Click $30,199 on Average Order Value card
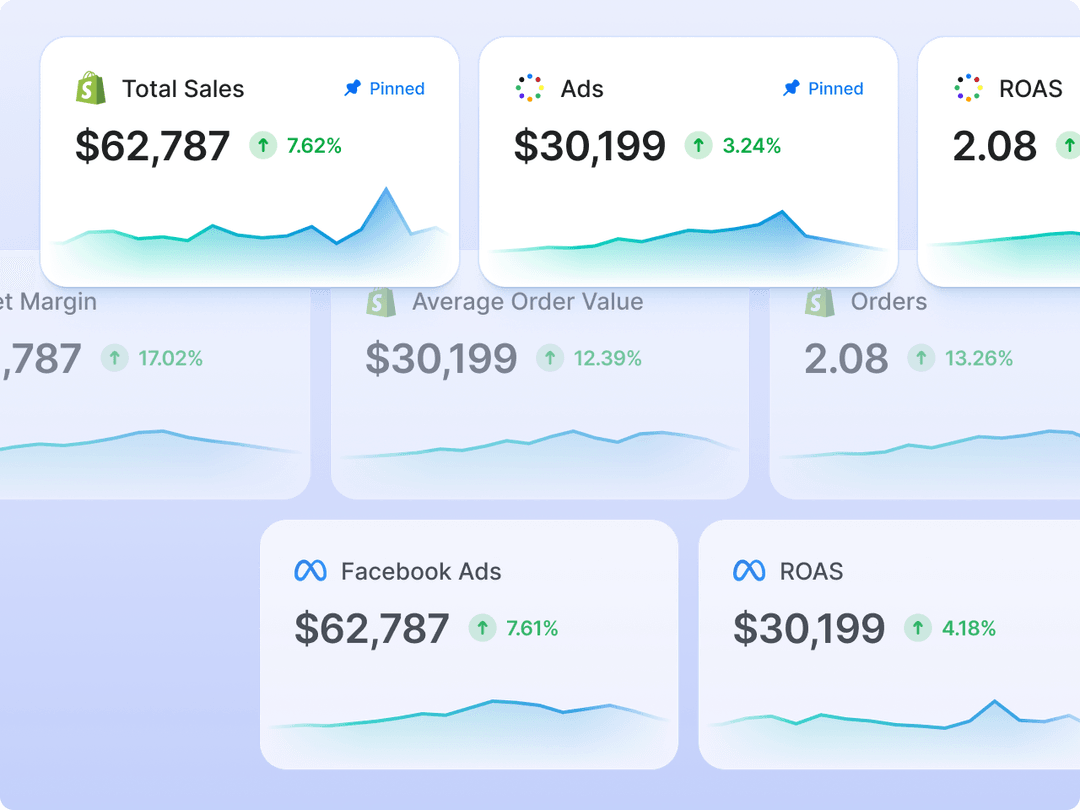 pyautogui.click(x=442, y=360)
